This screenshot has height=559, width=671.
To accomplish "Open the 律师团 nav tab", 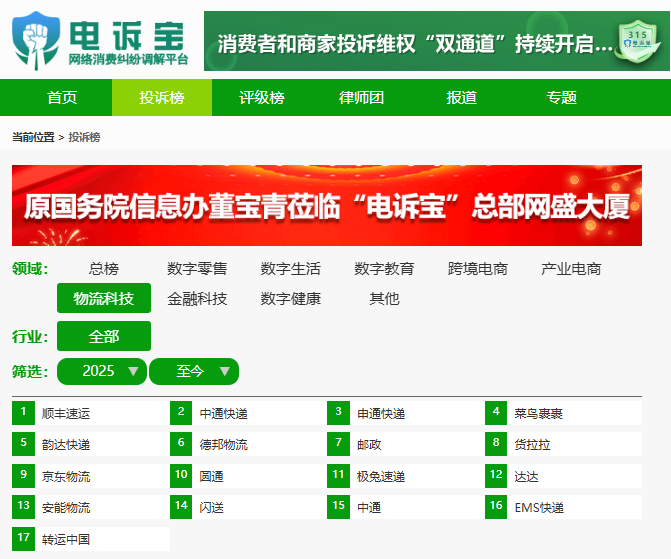I will (x=362, y=98).
